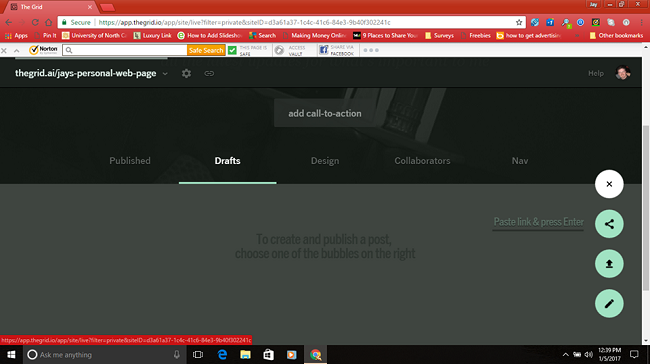Close the bubble menu with the X
Image resolution: width=650 pixels, height=364 pixels.
(x=609, y=184)
